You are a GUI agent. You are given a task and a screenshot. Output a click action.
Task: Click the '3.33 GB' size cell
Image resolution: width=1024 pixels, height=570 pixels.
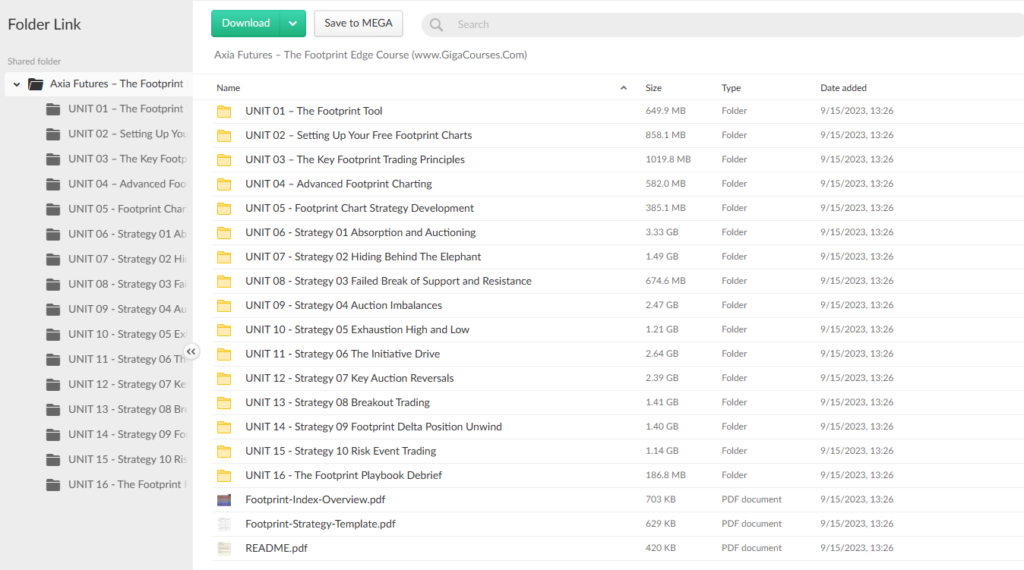click(x=662, y=232)
